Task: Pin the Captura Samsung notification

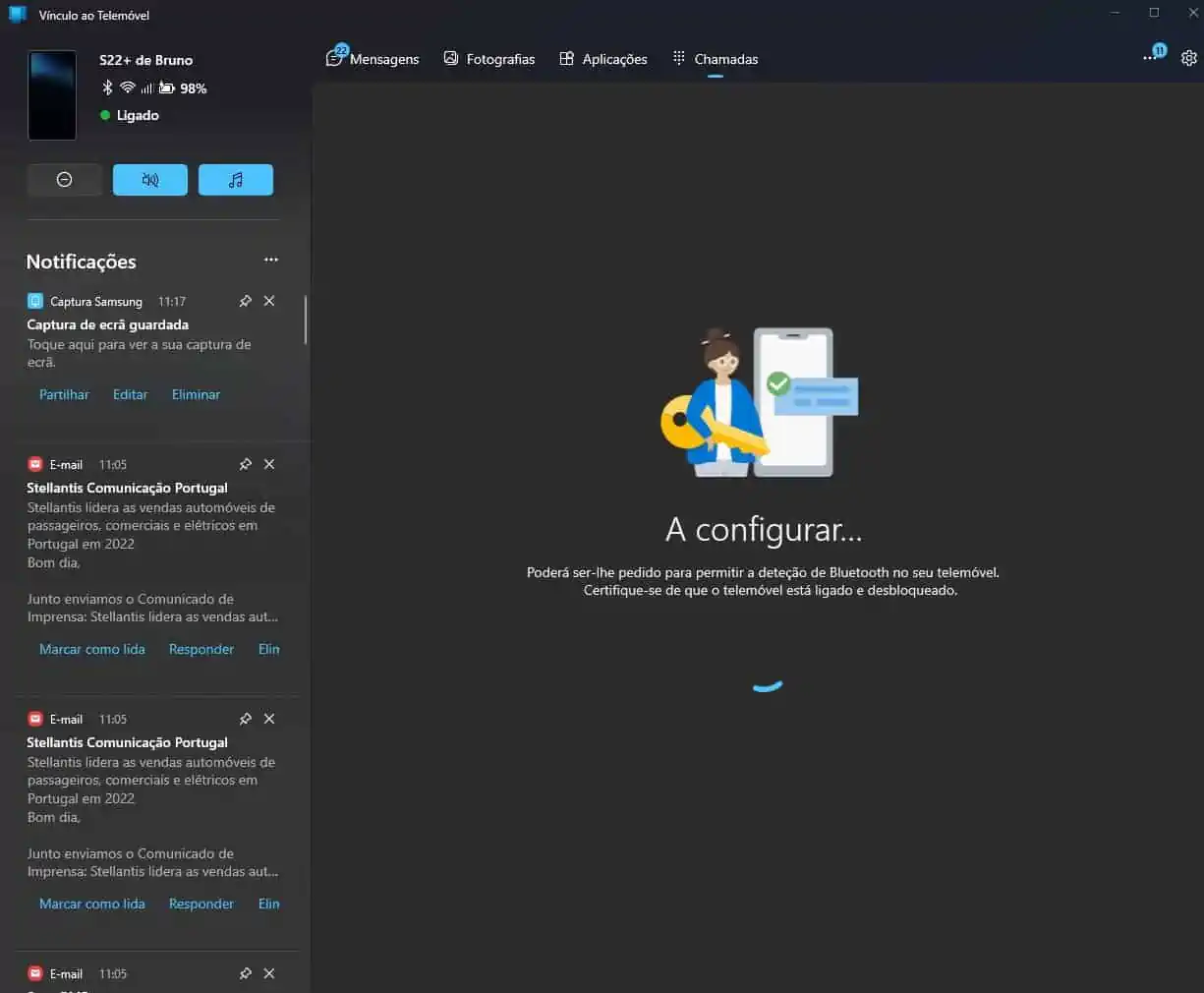Action: pyautogui.click(x=246, y=301)
